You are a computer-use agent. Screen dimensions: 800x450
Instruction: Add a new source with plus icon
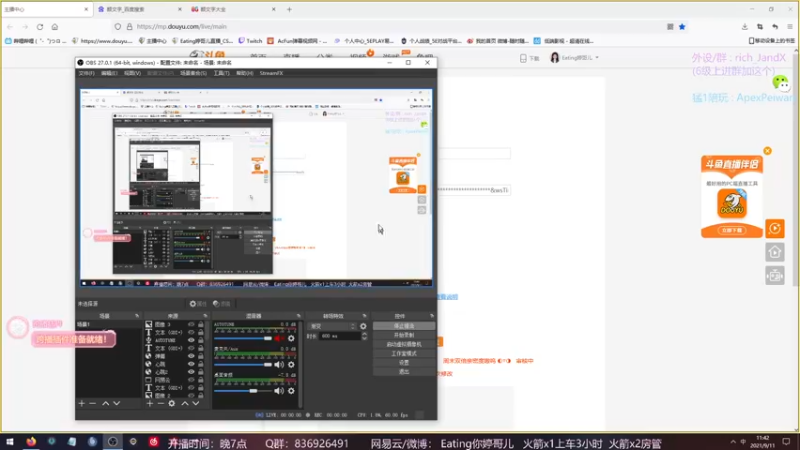click(149, 404)
